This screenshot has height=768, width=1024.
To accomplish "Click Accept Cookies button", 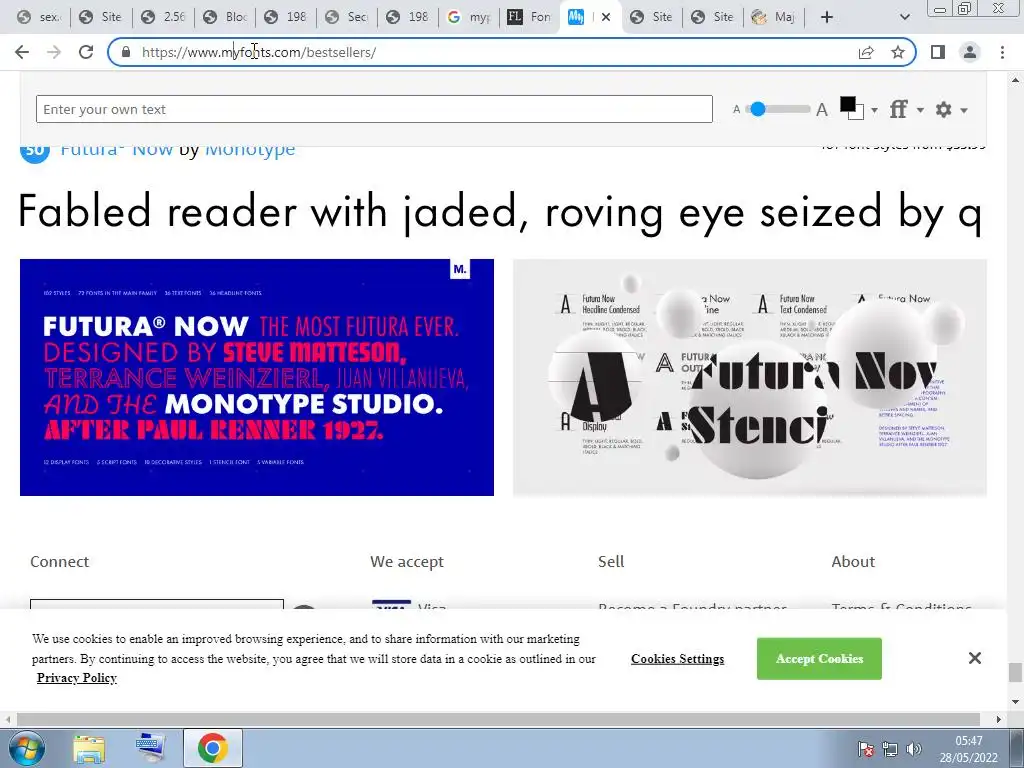I will (819, 659).
